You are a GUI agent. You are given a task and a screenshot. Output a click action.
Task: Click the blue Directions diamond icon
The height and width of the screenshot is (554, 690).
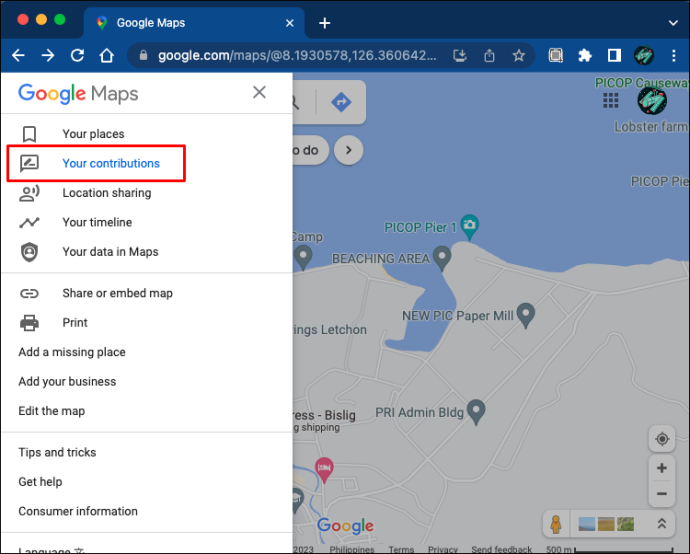[341, 102]
